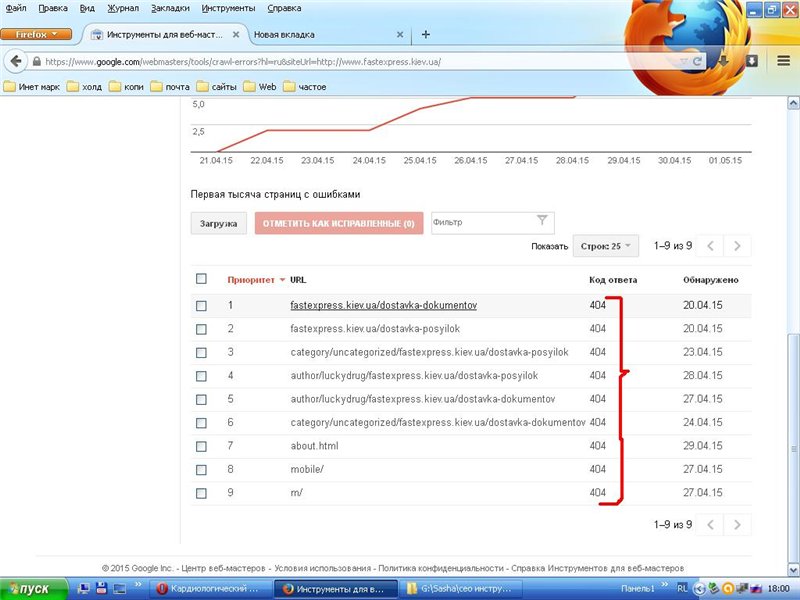Click the browser back arrow button
800x600 pixels.
16,61
